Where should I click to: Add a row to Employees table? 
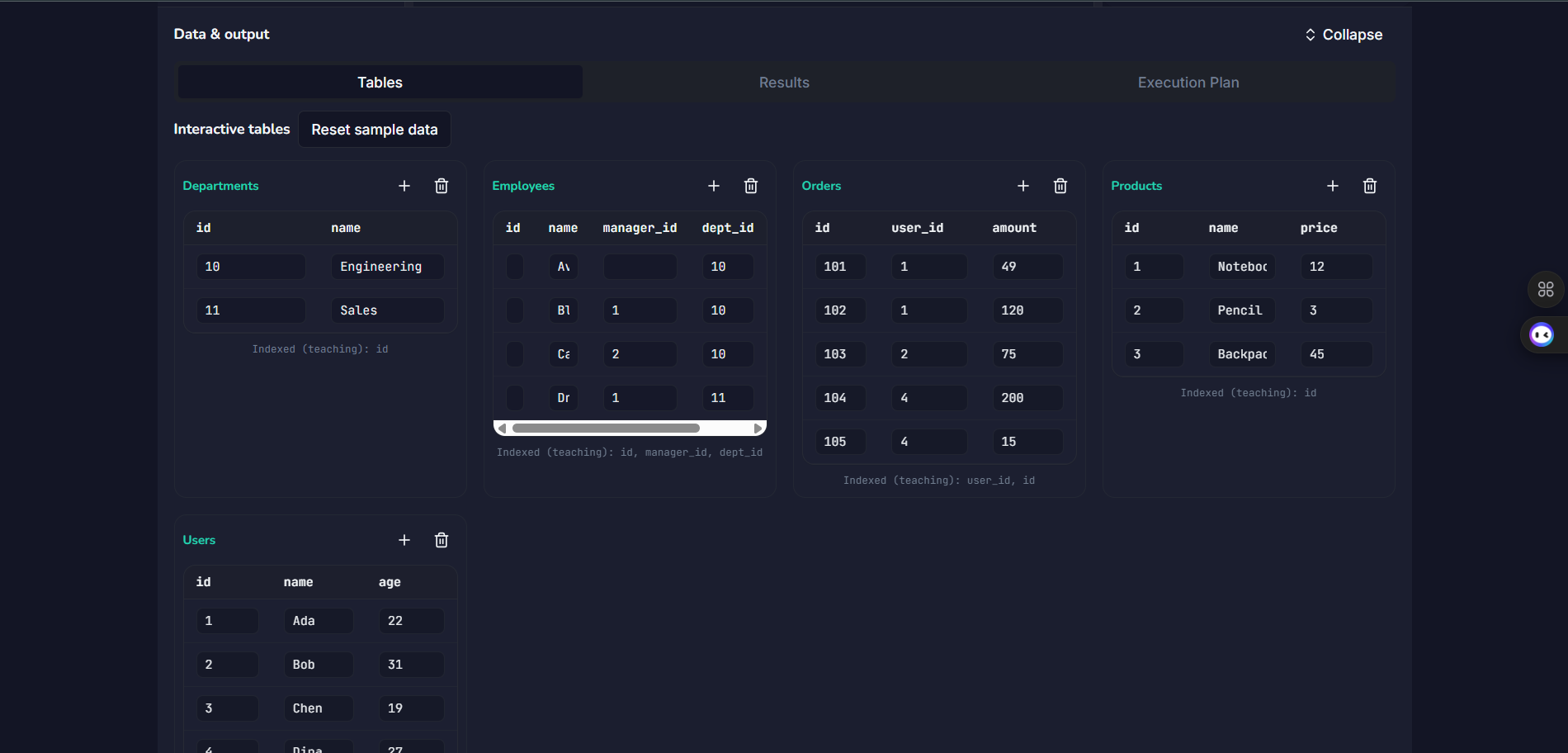click(714, 186)
